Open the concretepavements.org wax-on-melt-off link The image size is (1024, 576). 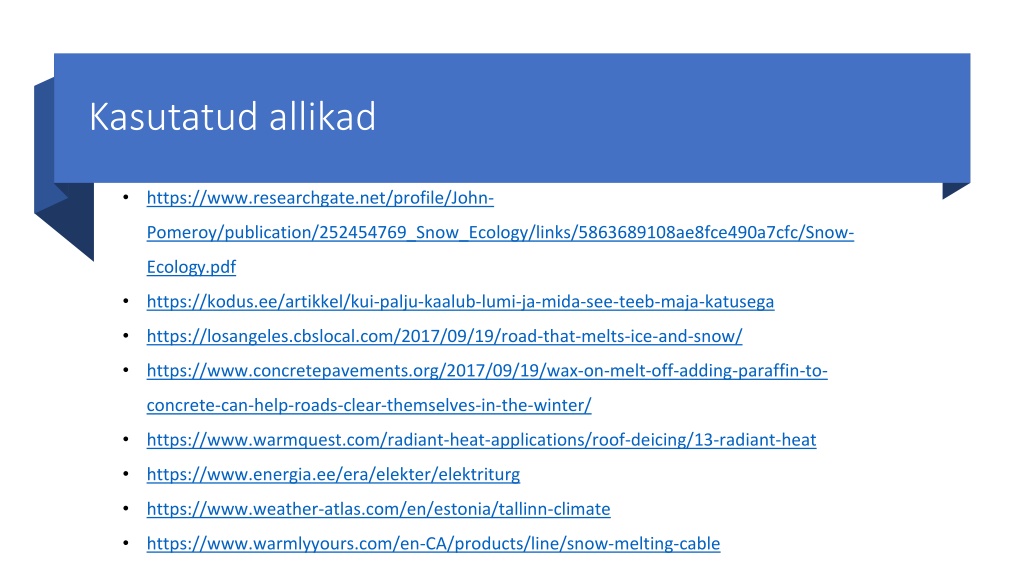pyautogui.click(x=487, y=371)
